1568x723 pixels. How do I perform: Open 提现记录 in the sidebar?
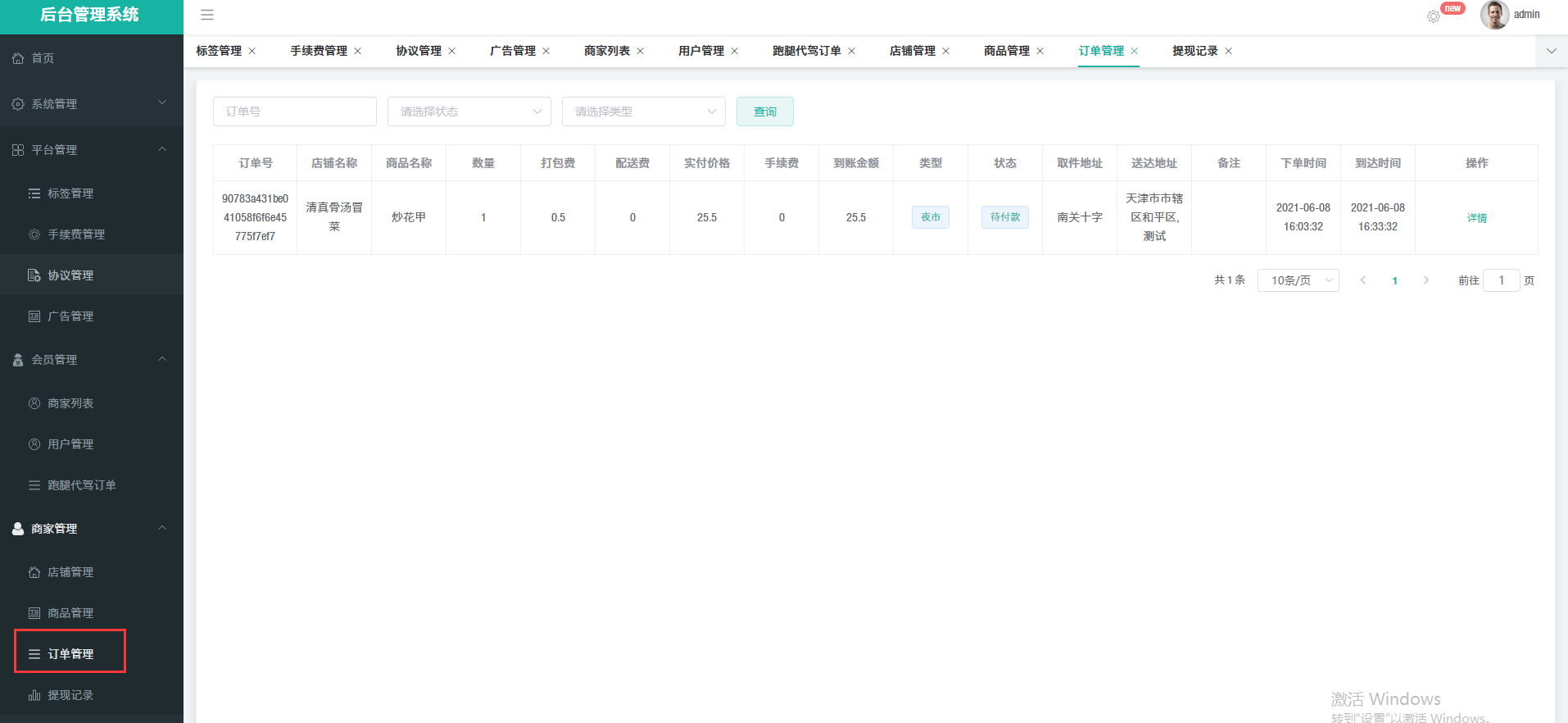[70, 695]
